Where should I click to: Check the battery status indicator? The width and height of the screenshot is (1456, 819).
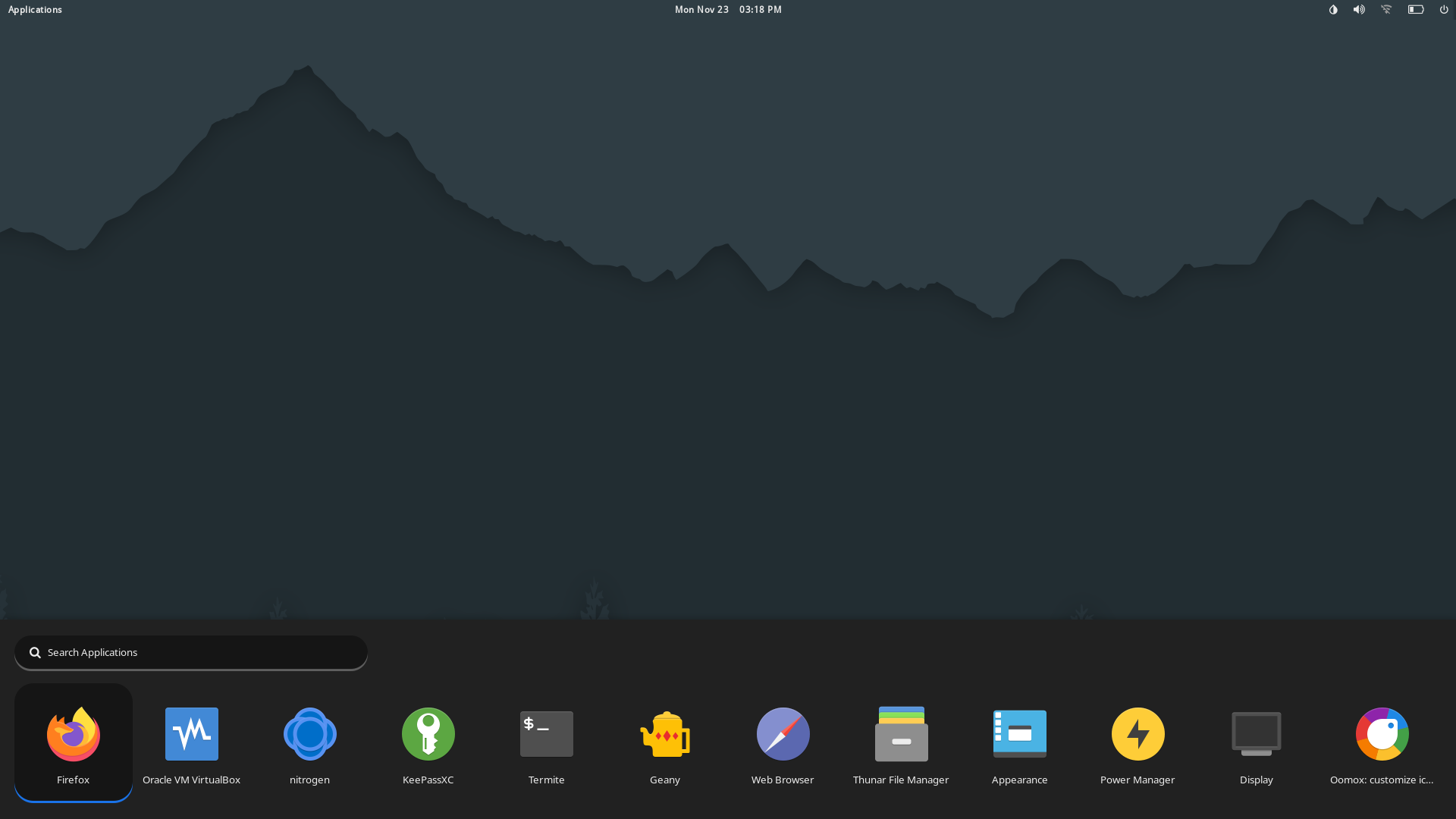point(1416,10)
